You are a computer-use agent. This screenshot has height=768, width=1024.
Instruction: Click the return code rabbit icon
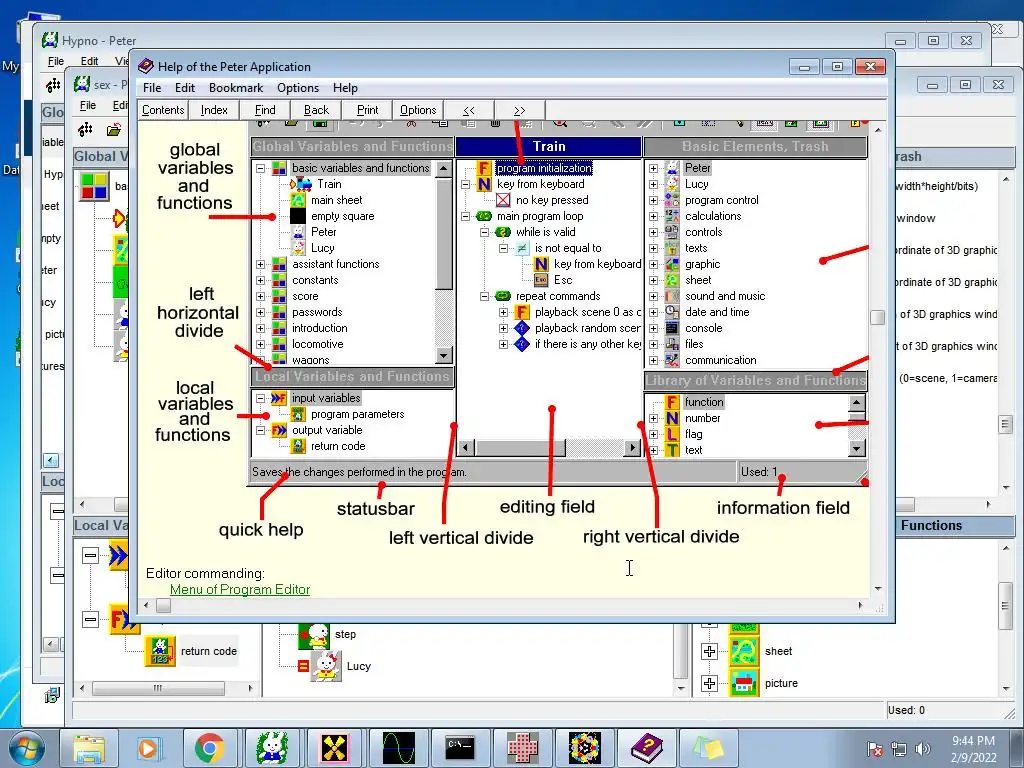(x=160, y=651)
